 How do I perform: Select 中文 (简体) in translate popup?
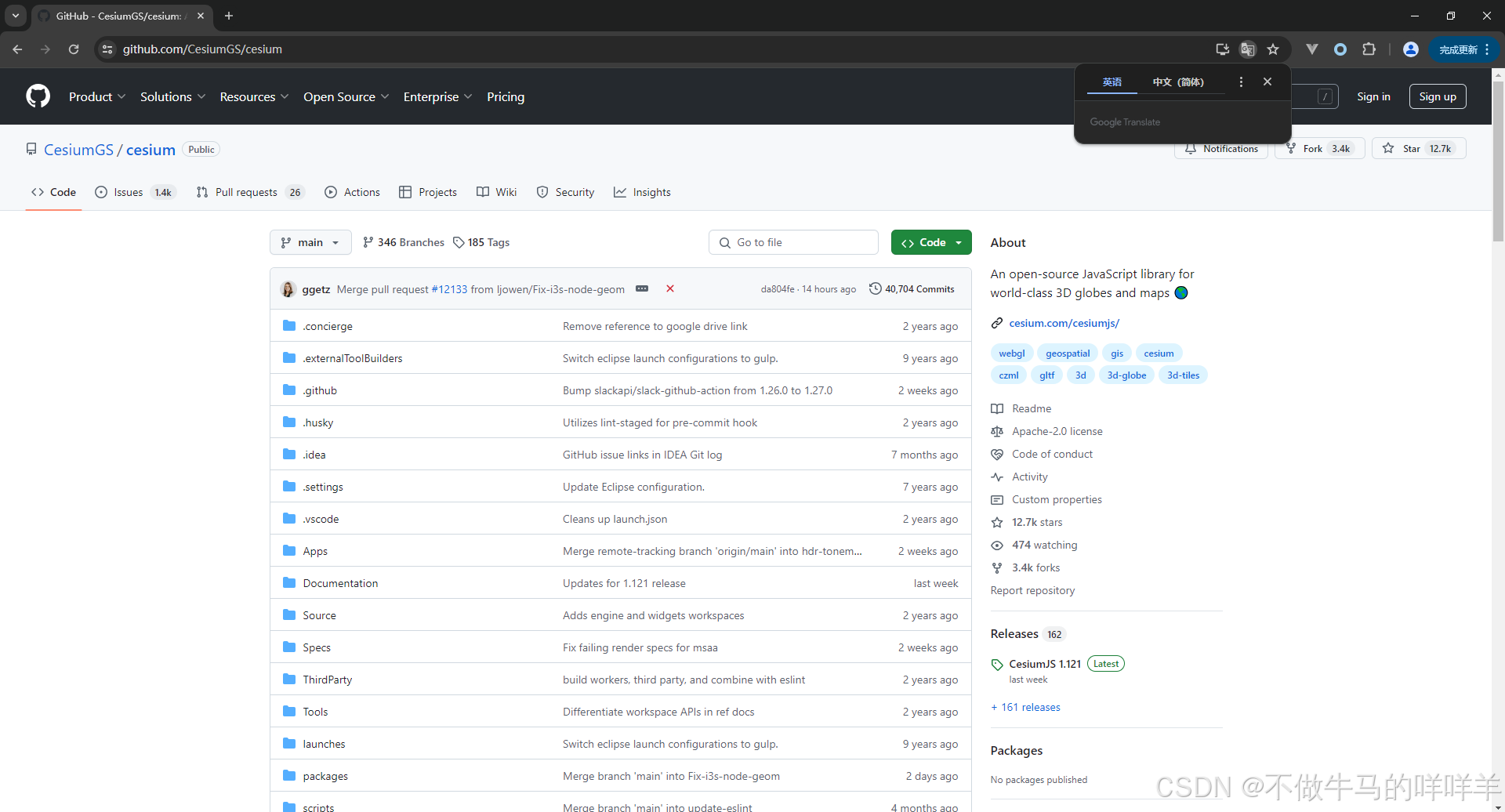point(1178,82)
